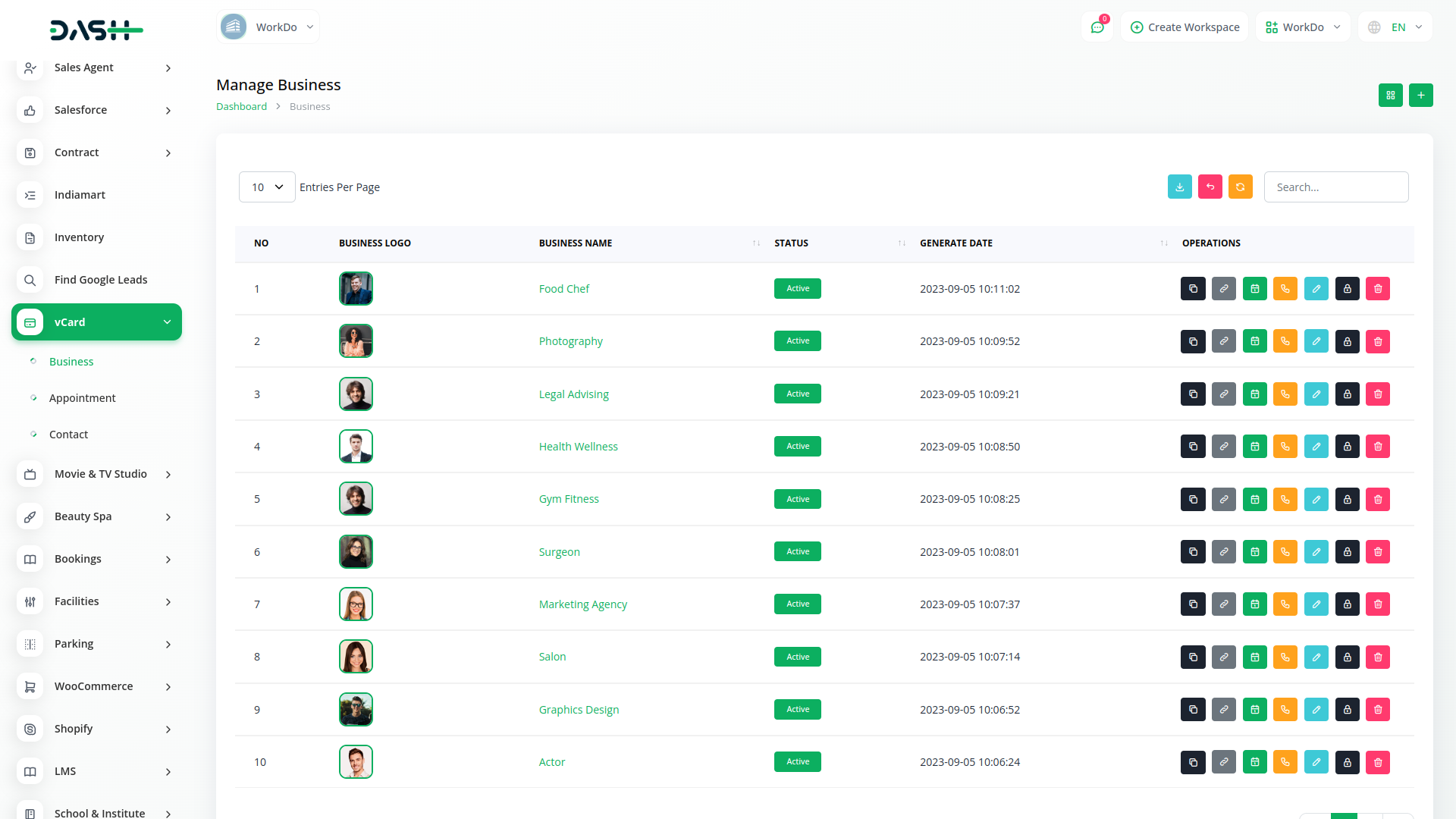Image resolution: width=1456 pixels, height=819 pixels.
Task: Click the edit pencil icon for Photography
Action: point(1316,341)
